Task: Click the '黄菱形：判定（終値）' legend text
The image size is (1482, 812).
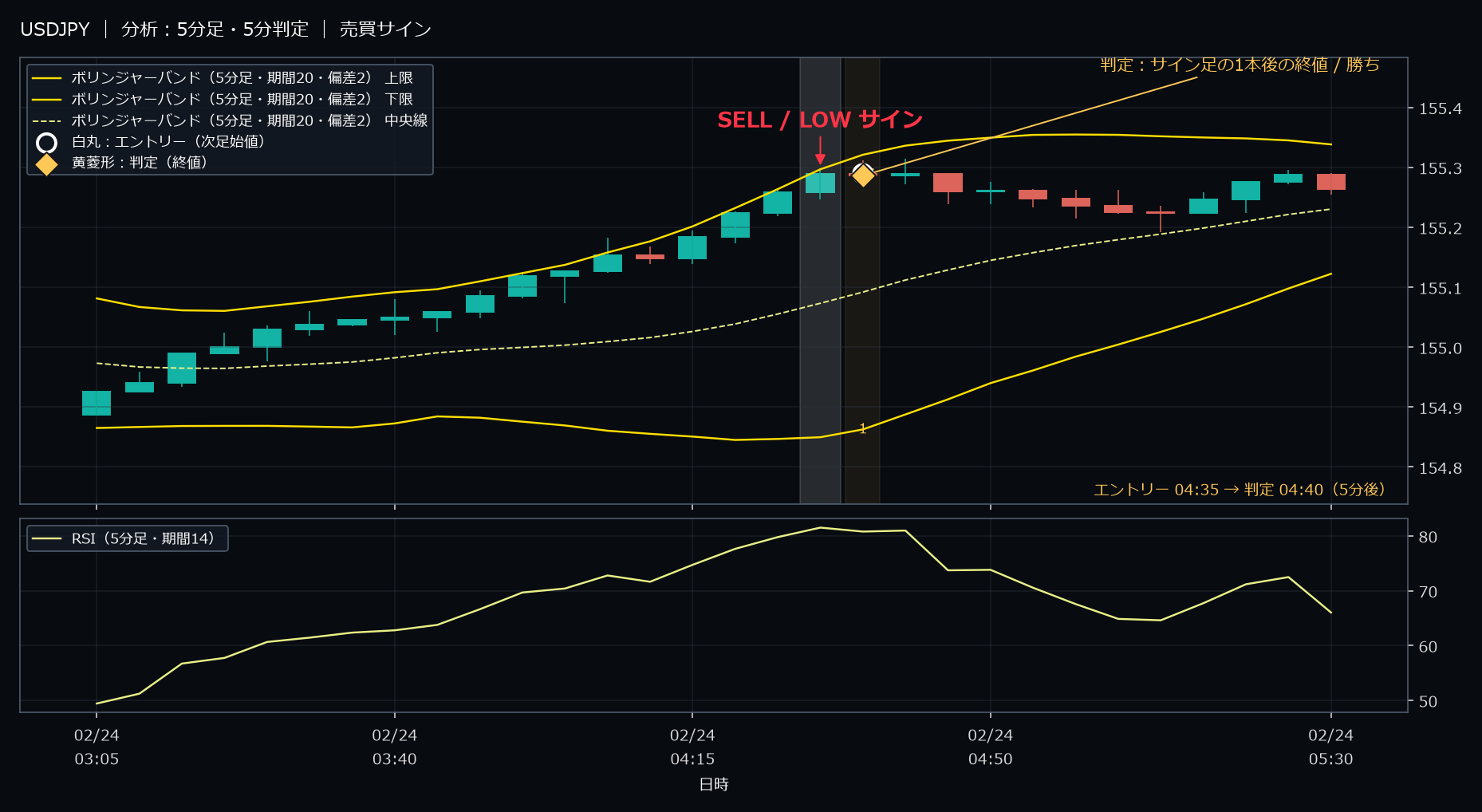Action: 140,163
